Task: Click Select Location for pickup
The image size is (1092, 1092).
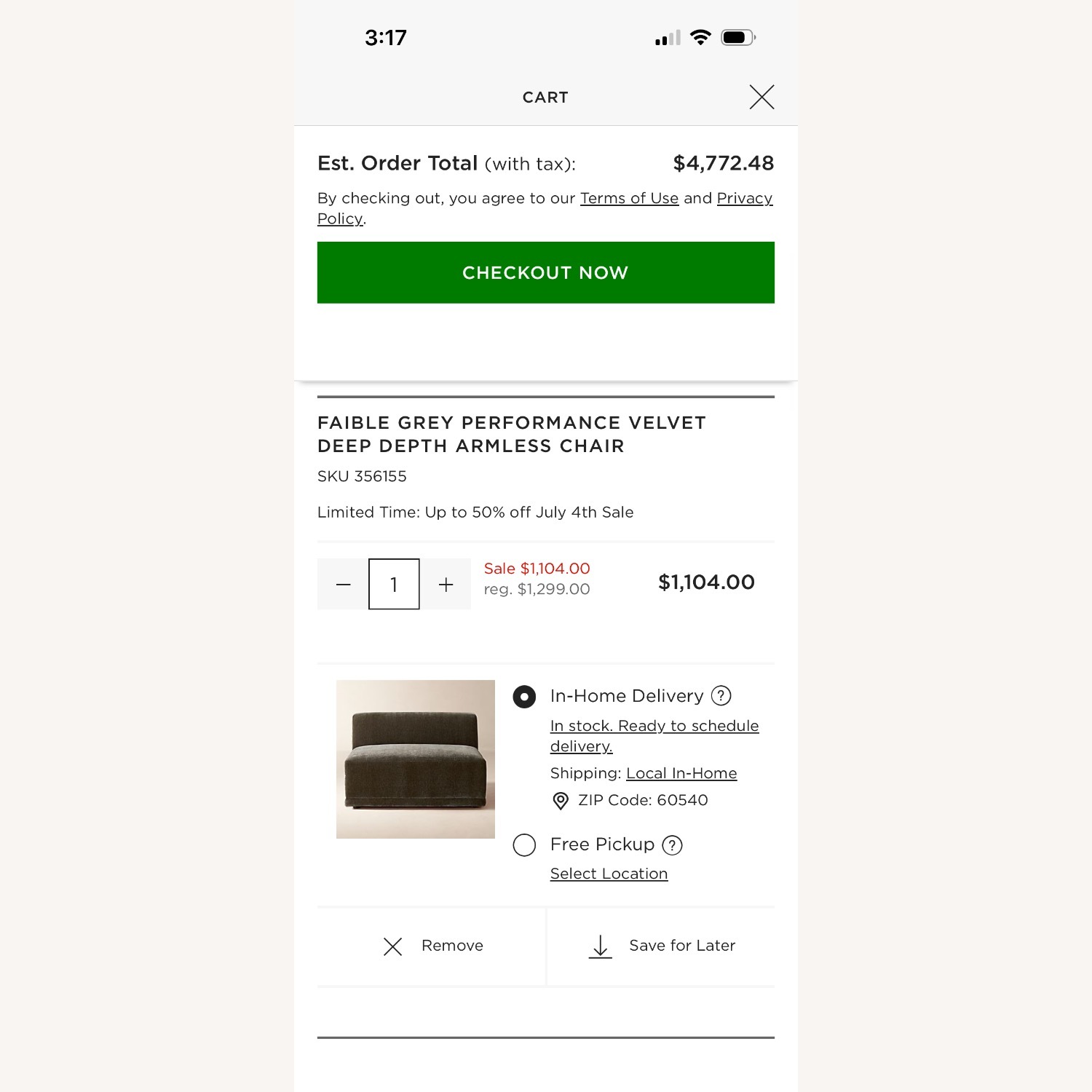Action: (x=609, y=874)
